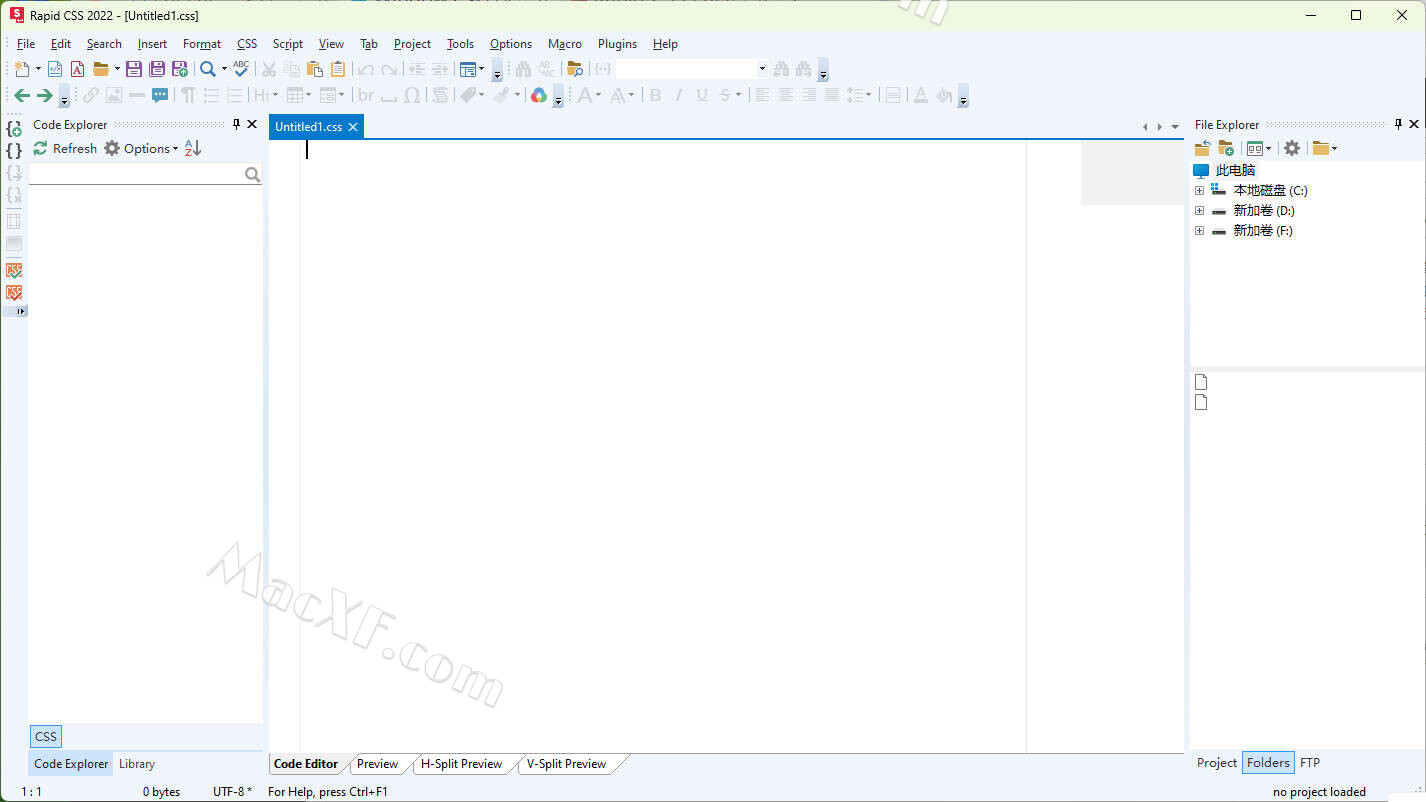Switch to the Preview tab
1426x802 pixels.
click(377, 764)
